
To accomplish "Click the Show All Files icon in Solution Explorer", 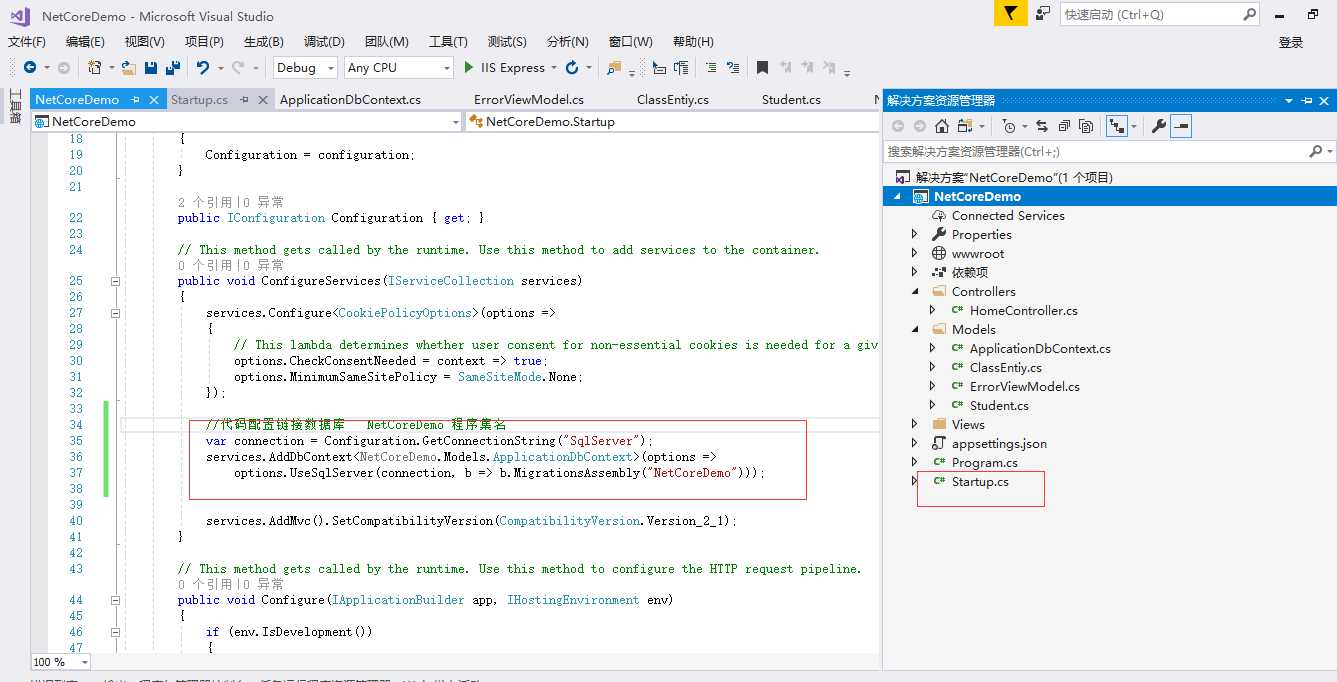I will [x=1086, y=126].
